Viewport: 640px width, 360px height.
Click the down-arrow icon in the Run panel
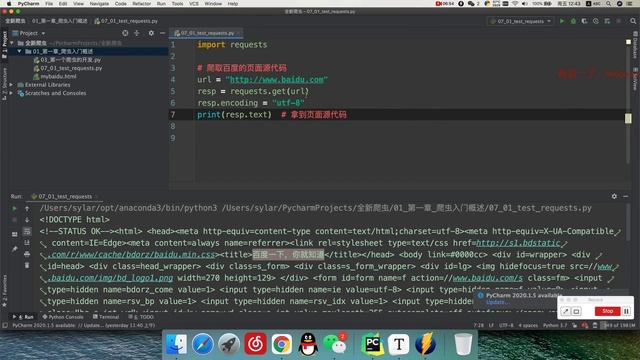[27, 220]
